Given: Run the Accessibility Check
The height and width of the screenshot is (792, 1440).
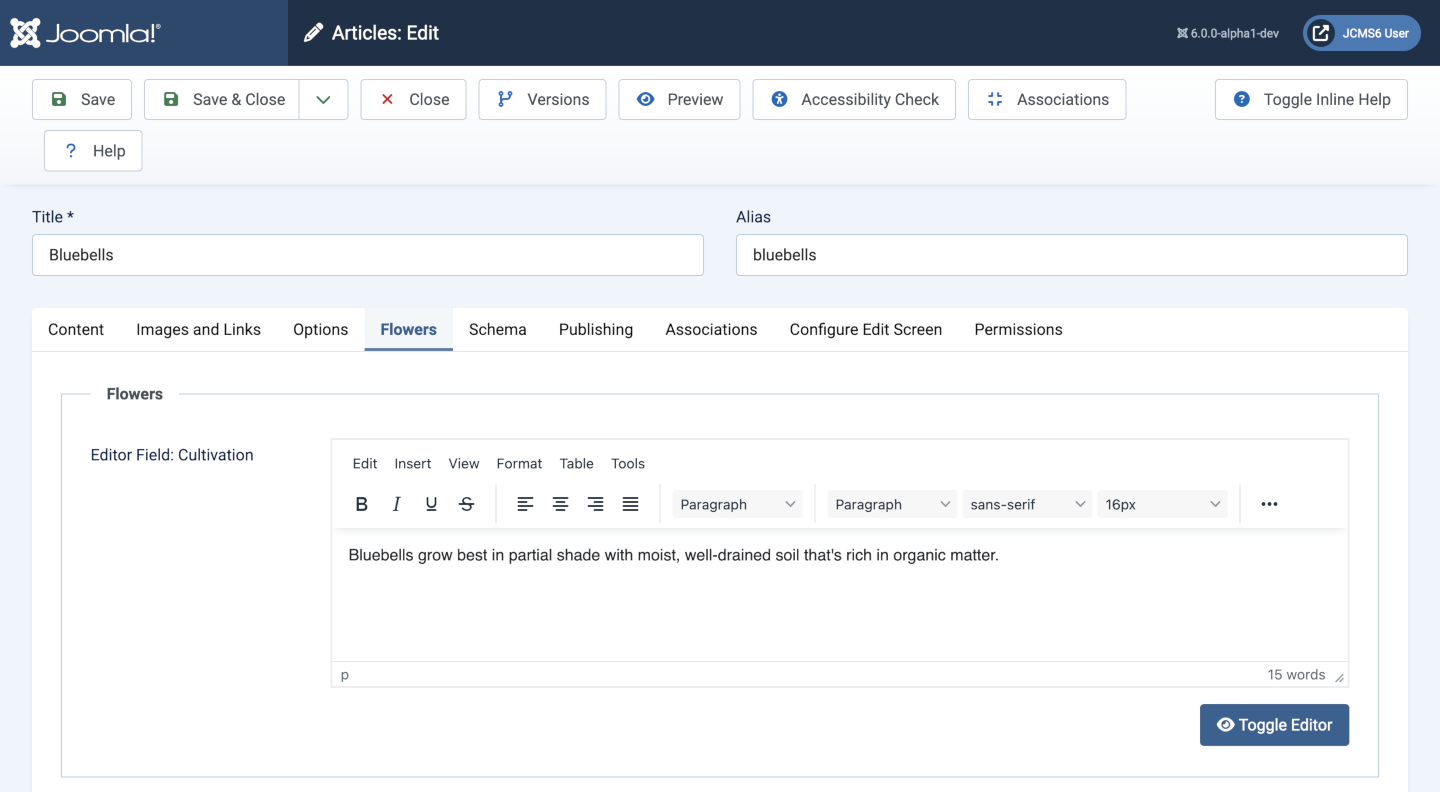Looking at the screenshot, I should (853, 99).
